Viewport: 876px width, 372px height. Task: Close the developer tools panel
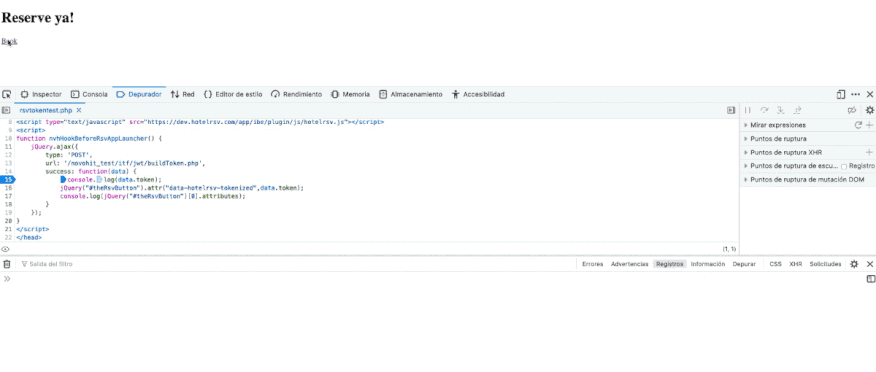(x=869, y=94)
